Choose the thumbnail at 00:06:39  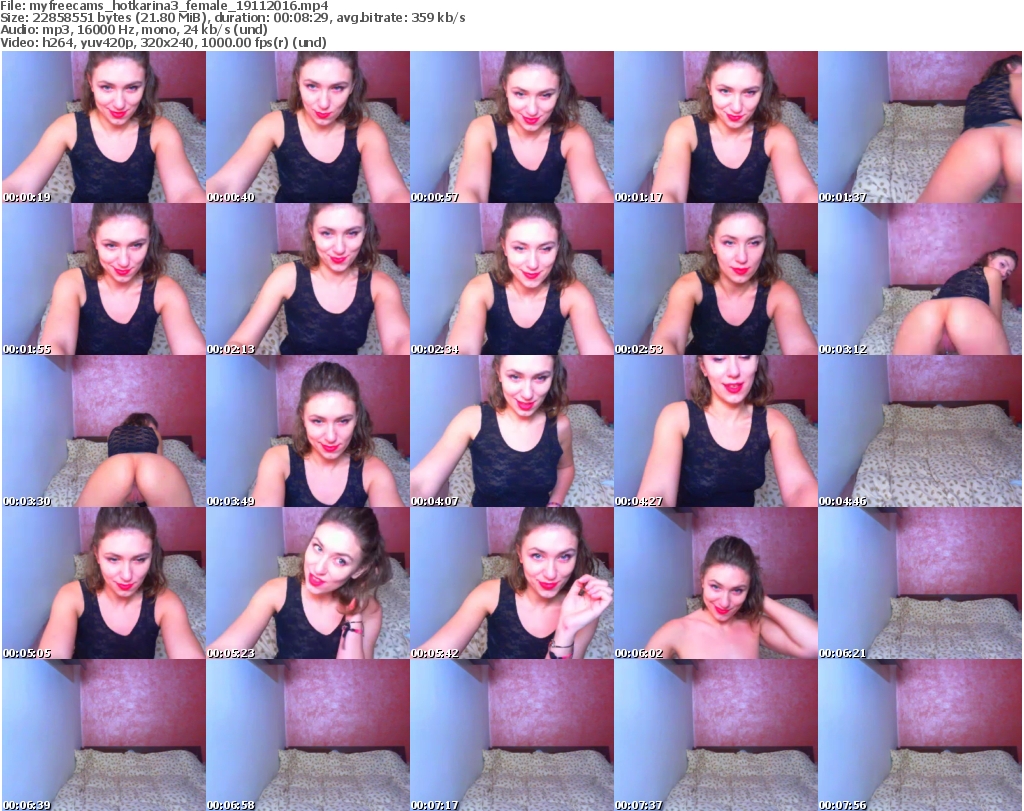coord(104,735)
